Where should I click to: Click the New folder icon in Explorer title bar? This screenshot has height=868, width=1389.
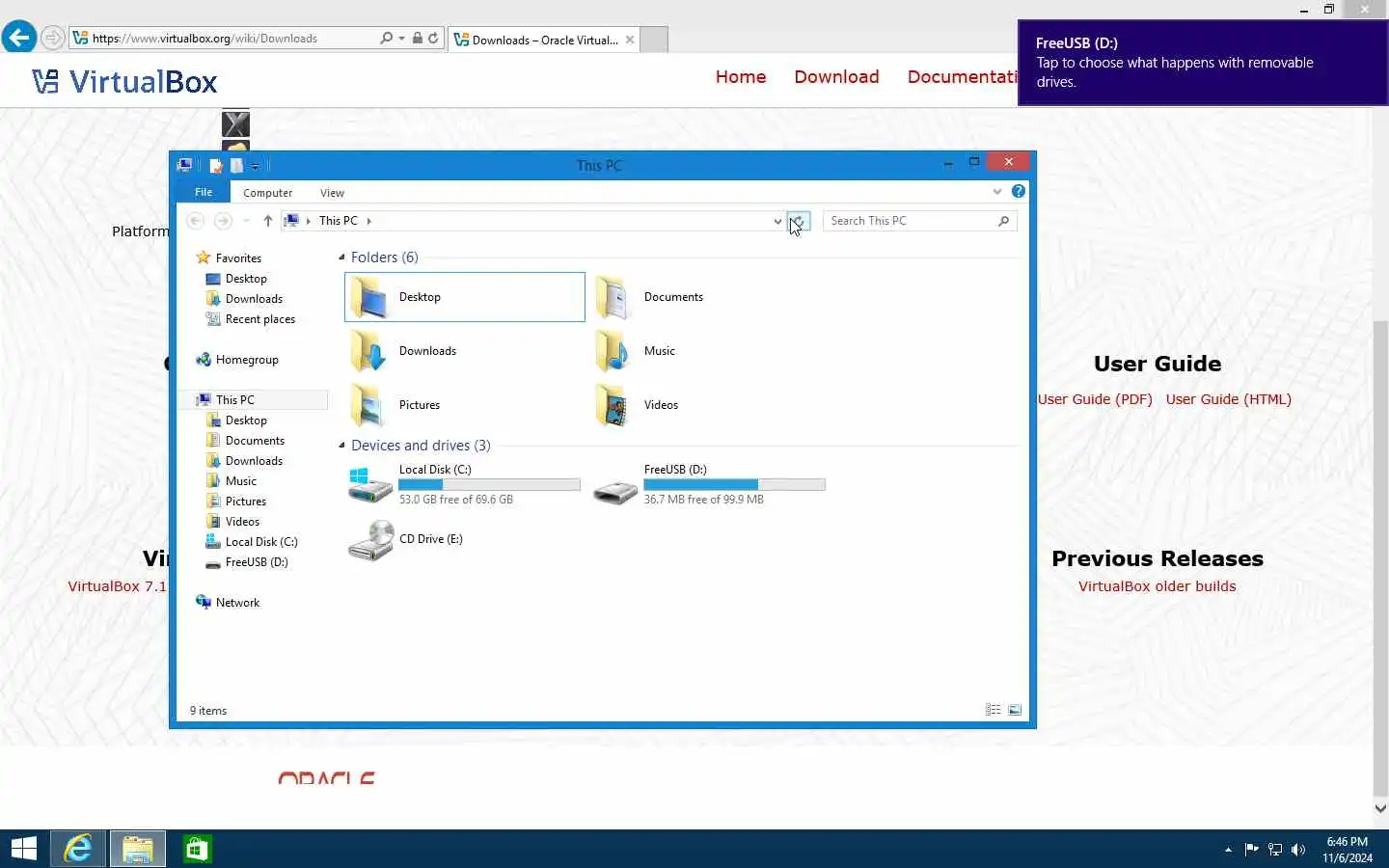pos(236,166)
